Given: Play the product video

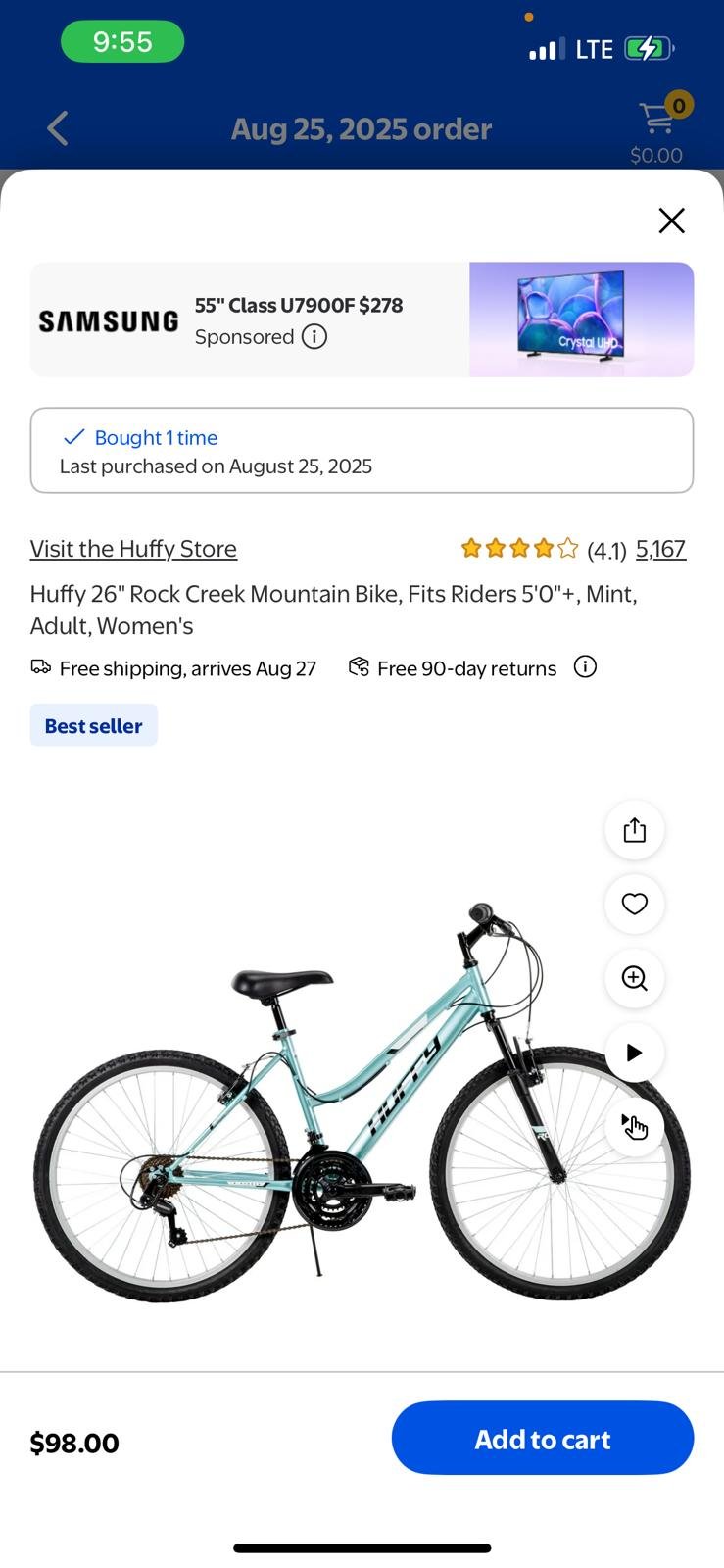Looking at the screenshot, I should [634, 1053].
